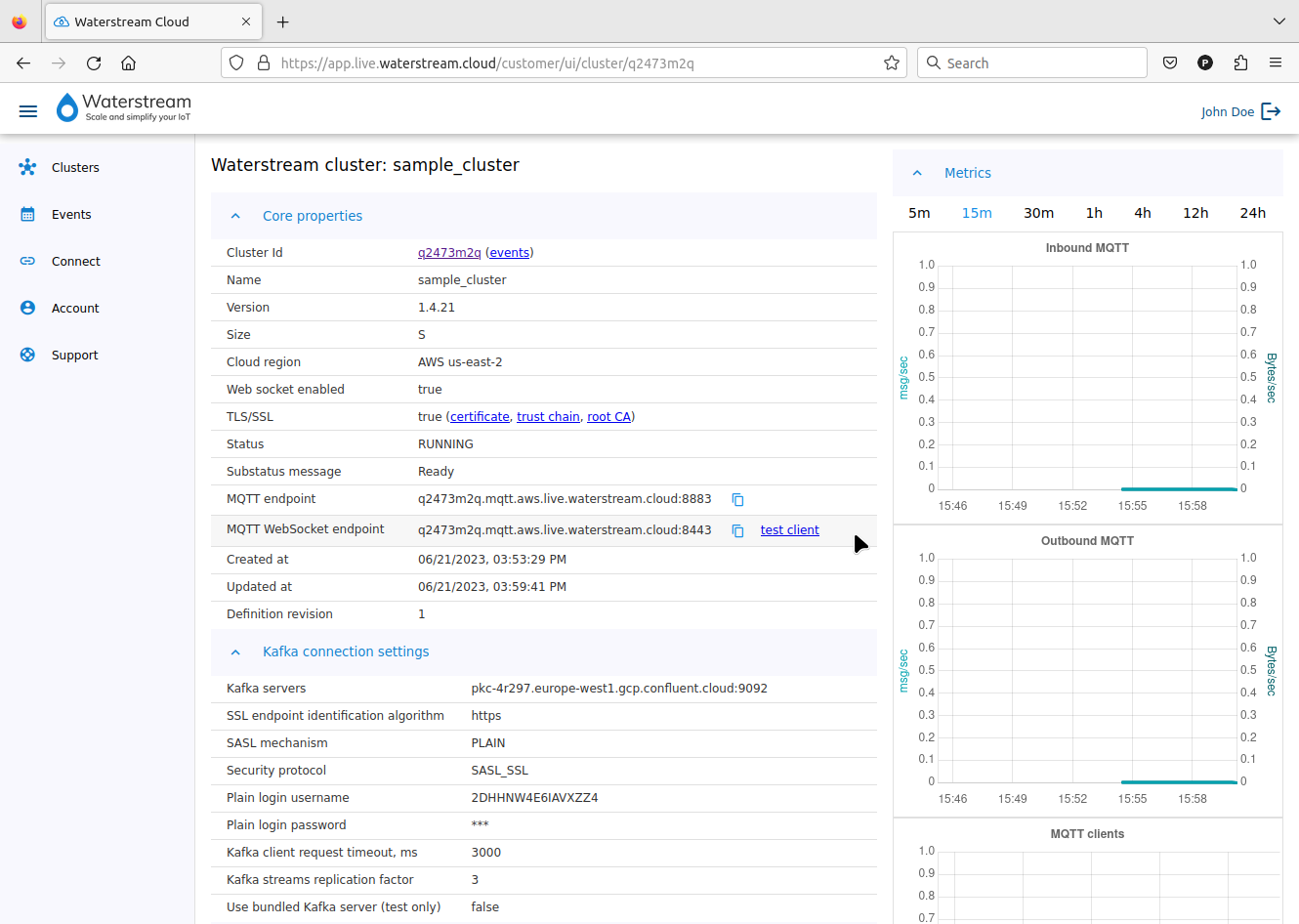This screenshot has height=924, width=1299.
Task: Click the browser URL address bar
Action: point(564,63)
